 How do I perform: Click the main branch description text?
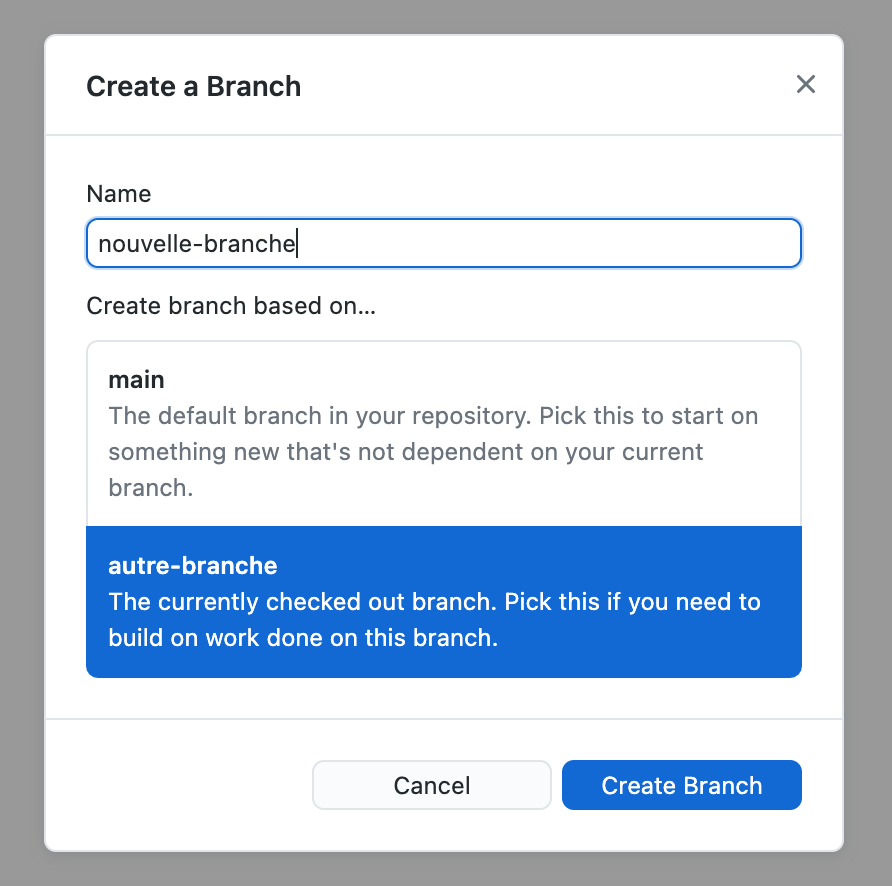433,452
